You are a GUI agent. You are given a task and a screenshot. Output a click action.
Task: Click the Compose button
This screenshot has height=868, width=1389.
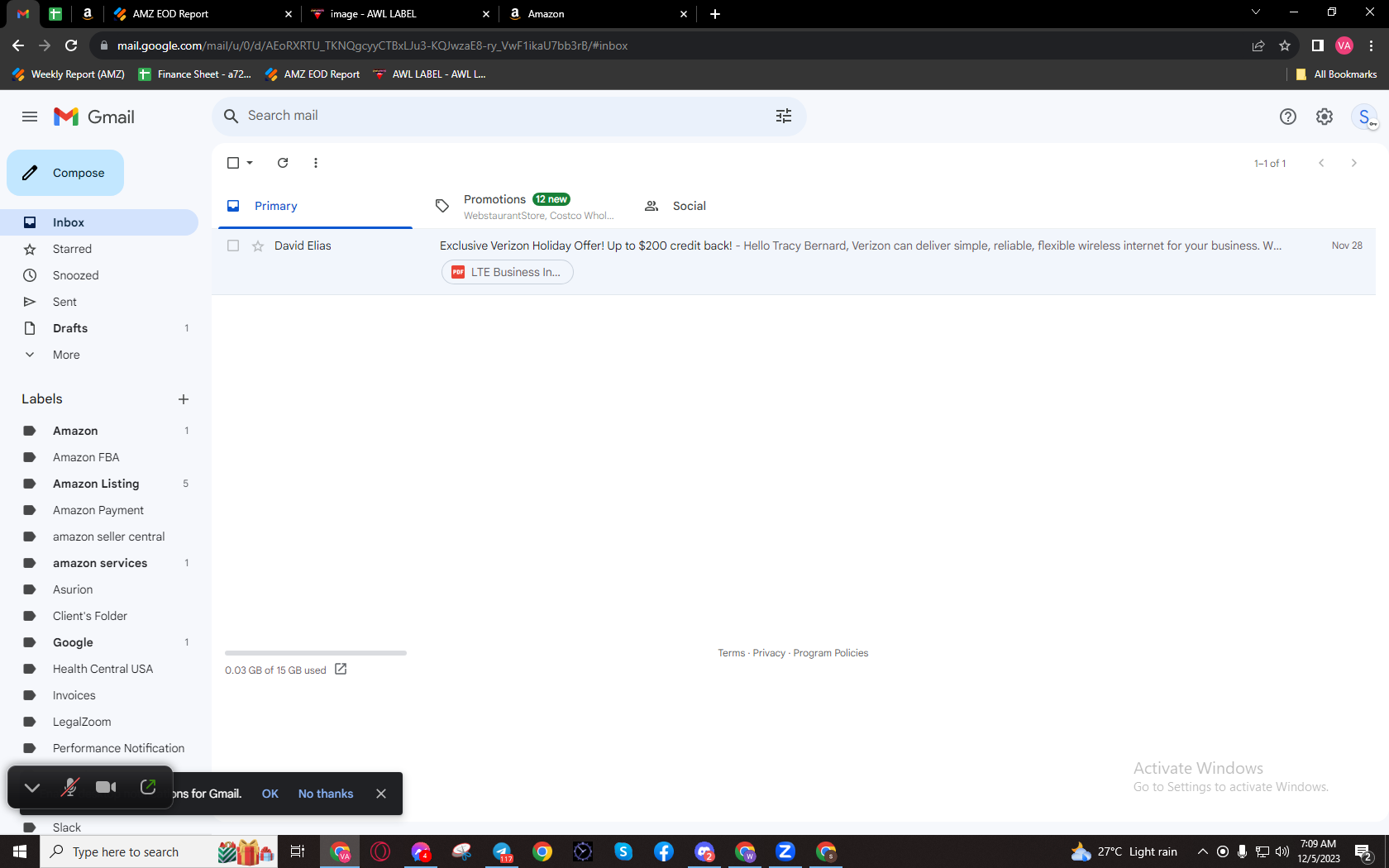pos(65,173)
